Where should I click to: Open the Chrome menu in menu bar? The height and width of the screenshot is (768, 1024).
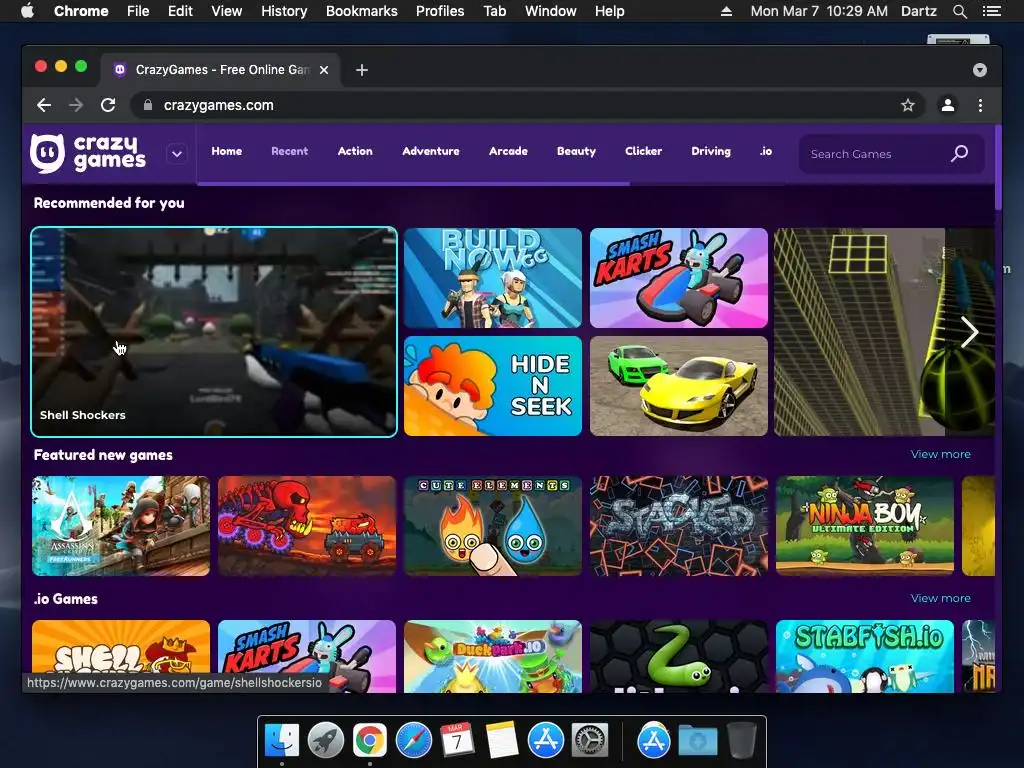point(81,11)
